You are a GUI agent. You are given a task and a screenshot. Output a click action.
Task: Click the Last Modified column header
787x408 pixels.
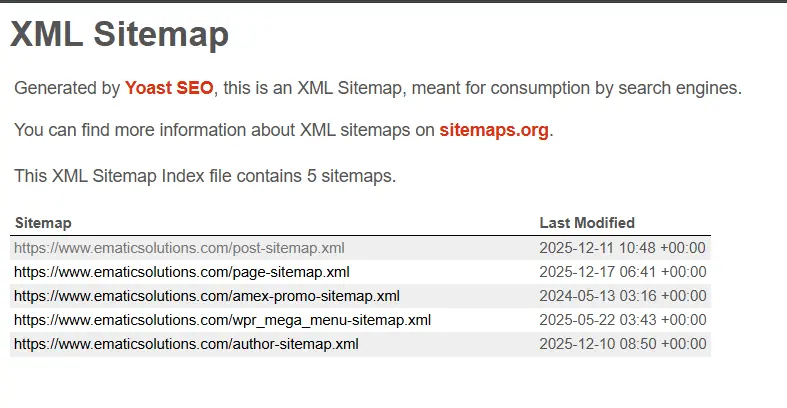coord(587,223)
